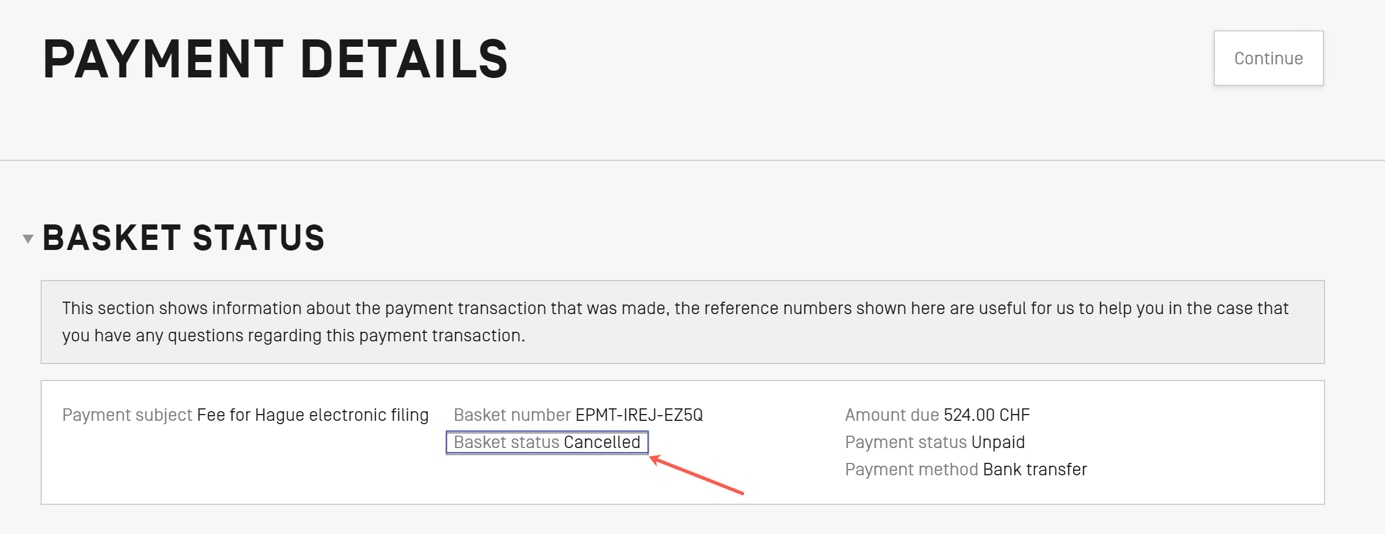Click the Cancelled basket status value
Image resolution: width=1385 pixels, height=534 pixels.
coord(602,442)
